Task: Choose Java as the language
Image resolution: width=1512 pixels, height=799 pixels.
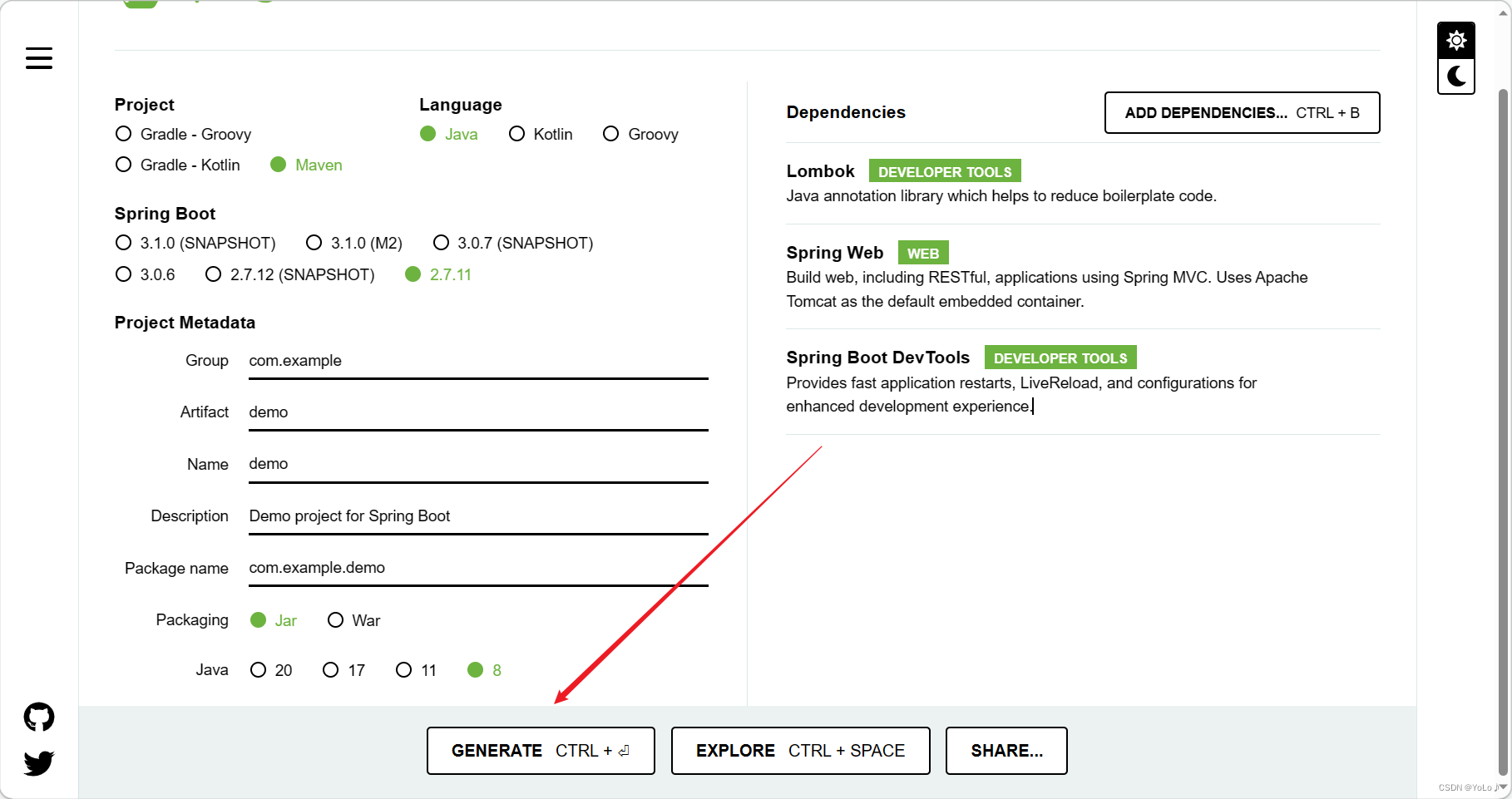Action: coord(448,134)
